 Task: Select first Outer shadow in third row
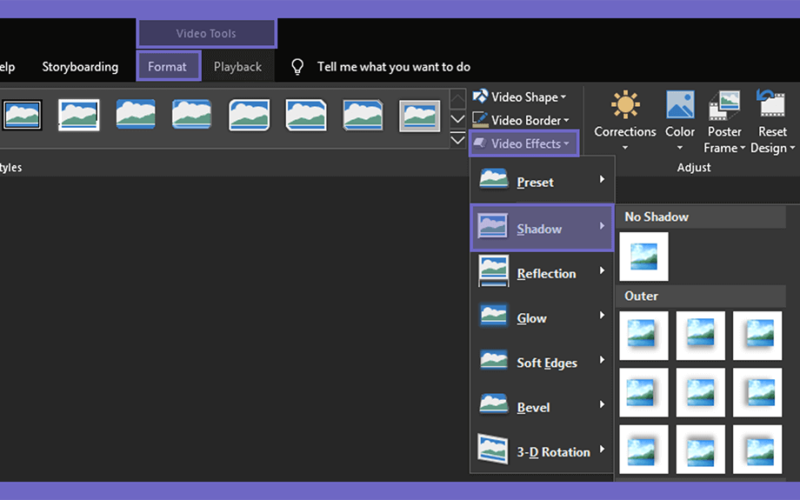point(643,449)
